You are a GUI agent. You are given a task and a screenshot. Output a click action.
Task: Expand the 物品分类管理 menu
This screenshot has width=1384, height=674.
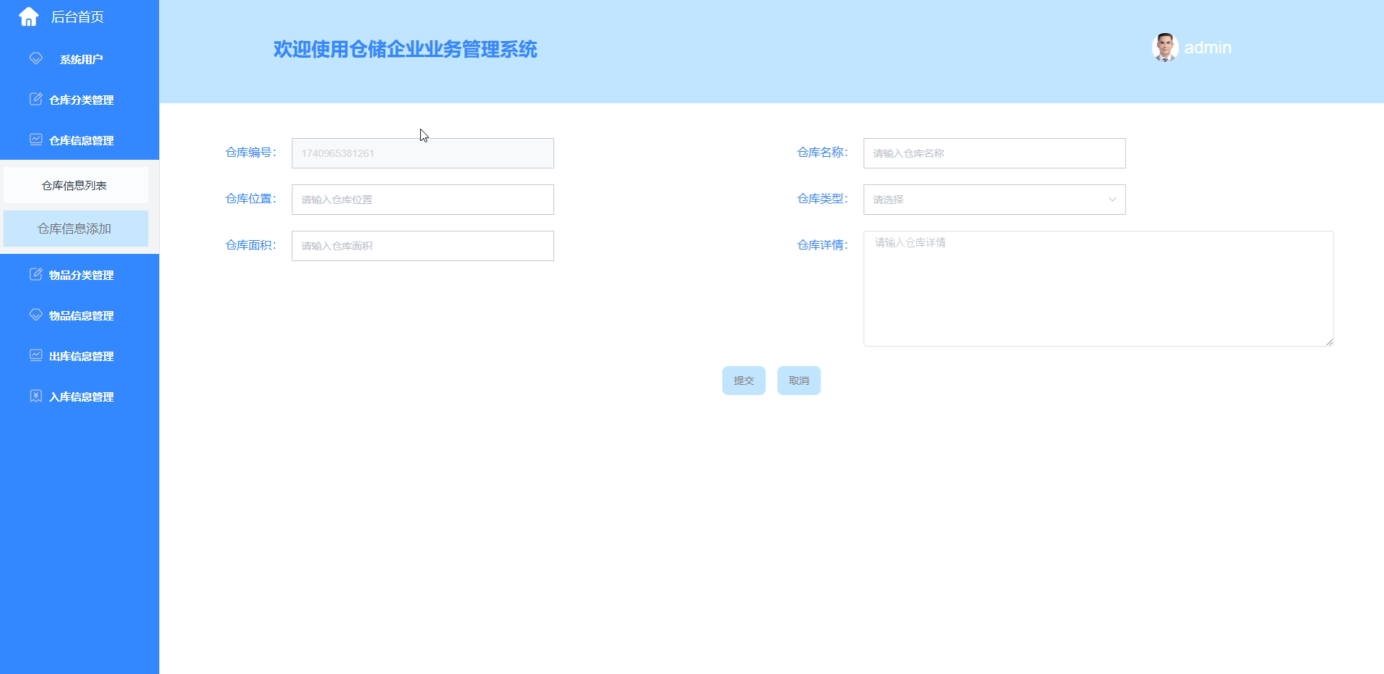tap(79, 275)
